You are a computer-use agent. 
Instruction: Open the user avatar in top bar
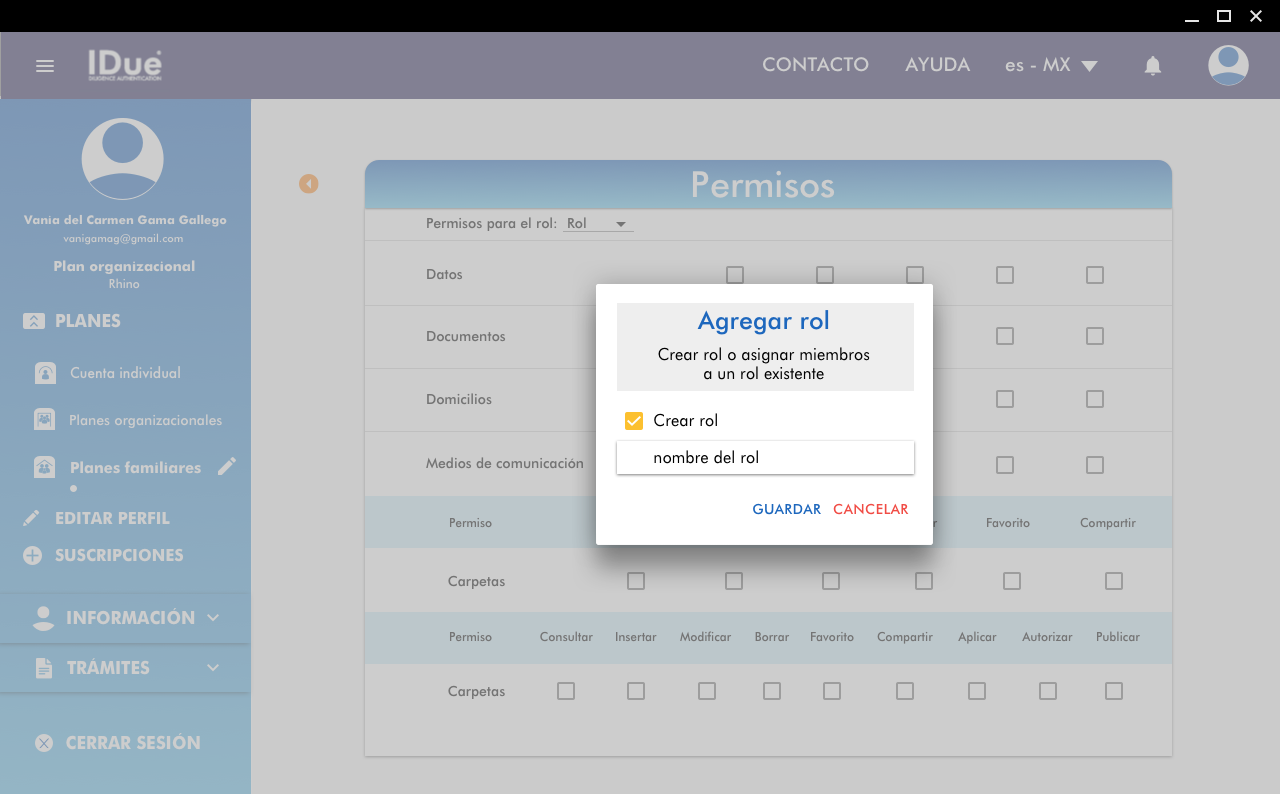(1228, 65)
